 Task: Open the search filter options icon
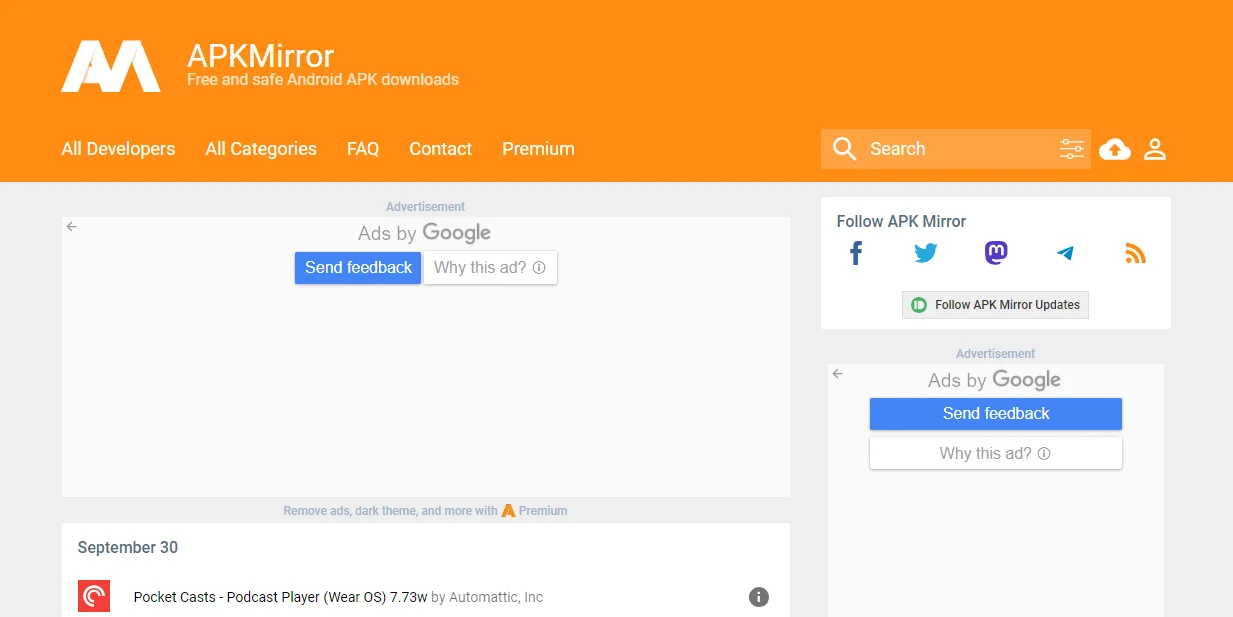pyautogui.click(x=1071, y=149)
